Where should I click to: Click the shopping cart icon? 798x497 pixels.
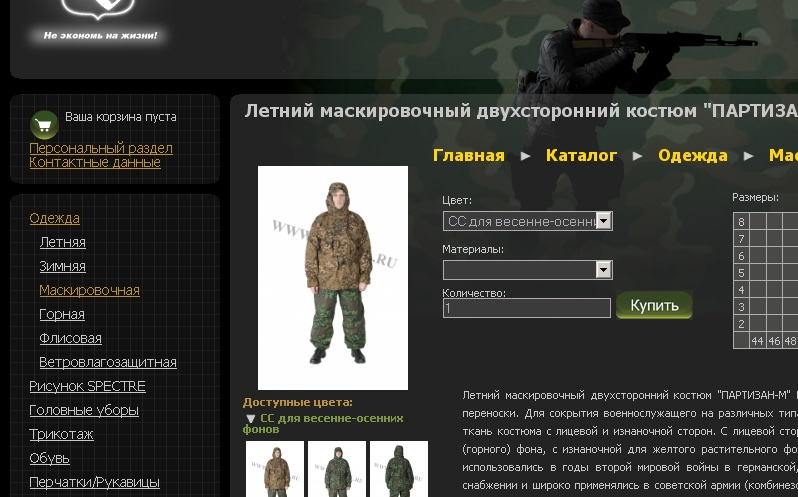tap(44, 125)
